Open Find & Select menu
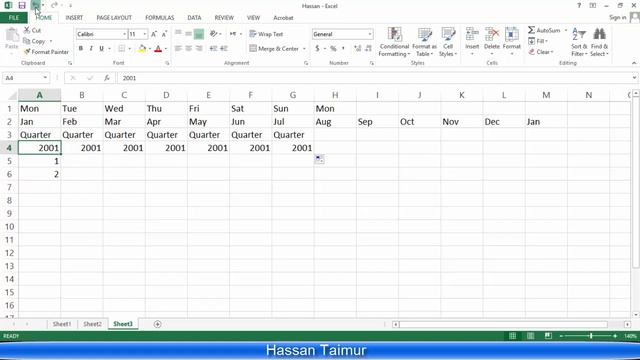This screenshot has height=360, width=640. point(599,42)
